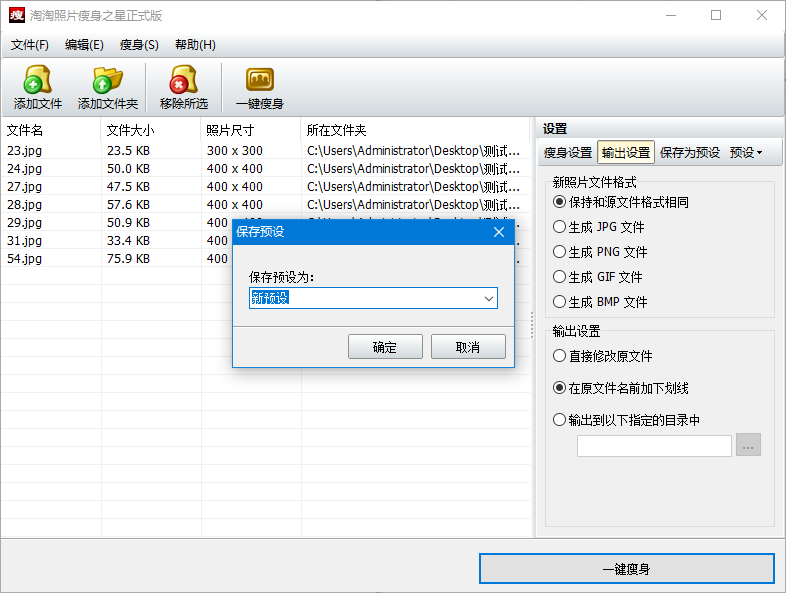Open the 预设 dropdown in settings

pyautogui.click(x=746, y=152)
